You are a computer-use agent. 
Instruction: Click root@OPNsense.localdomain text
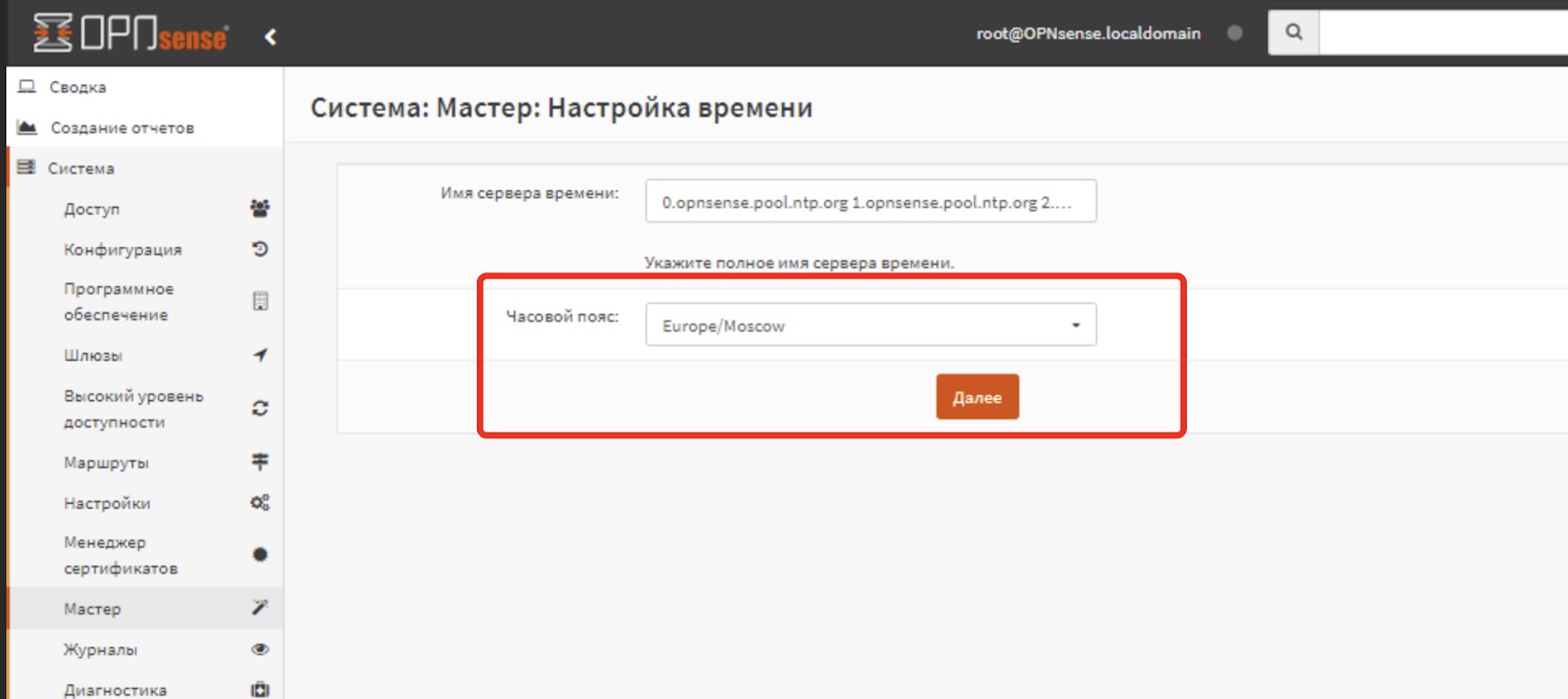[1088, 33]
